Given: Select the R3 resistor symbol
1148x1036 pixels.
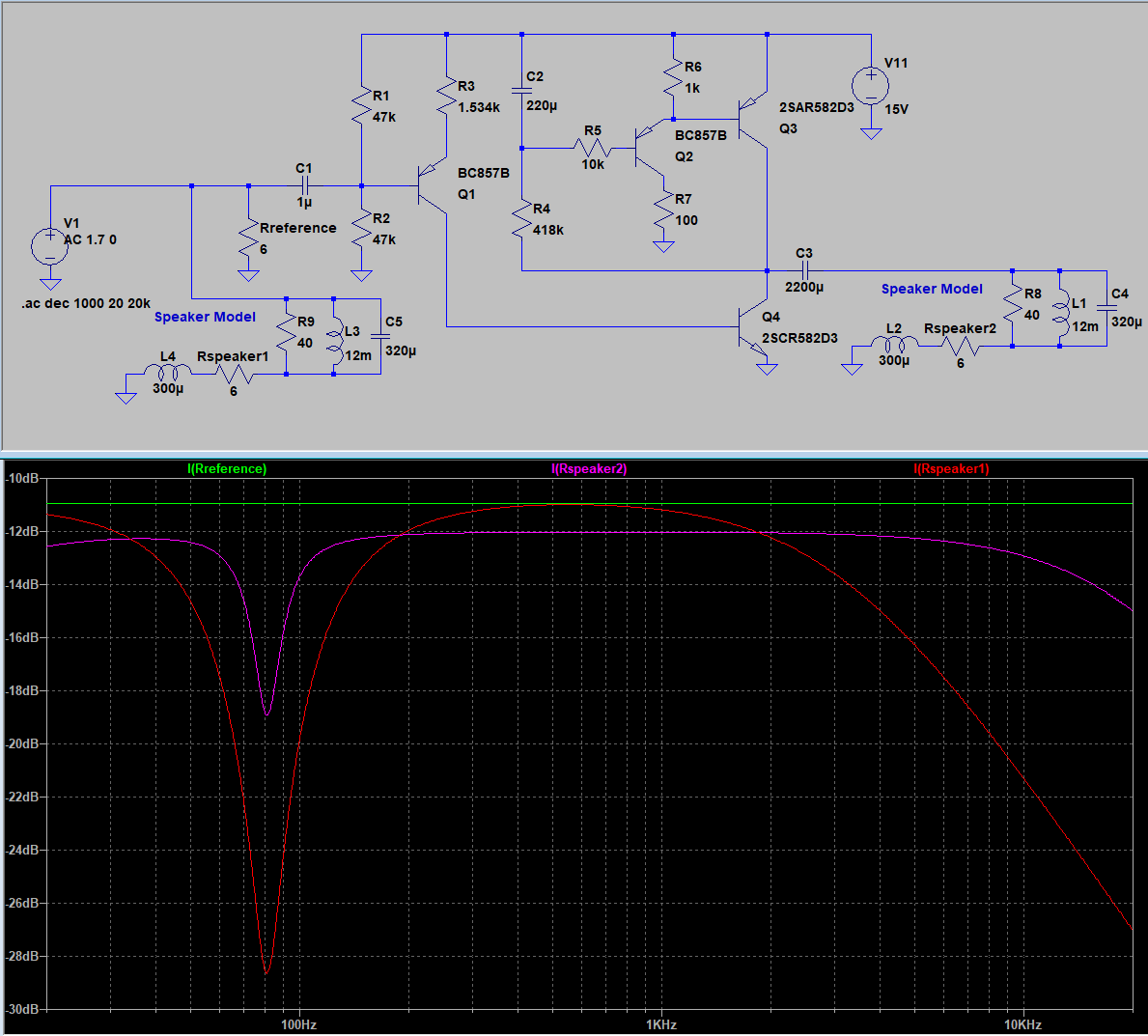Looking at the screenshot, I should click(x=447, y=96).
